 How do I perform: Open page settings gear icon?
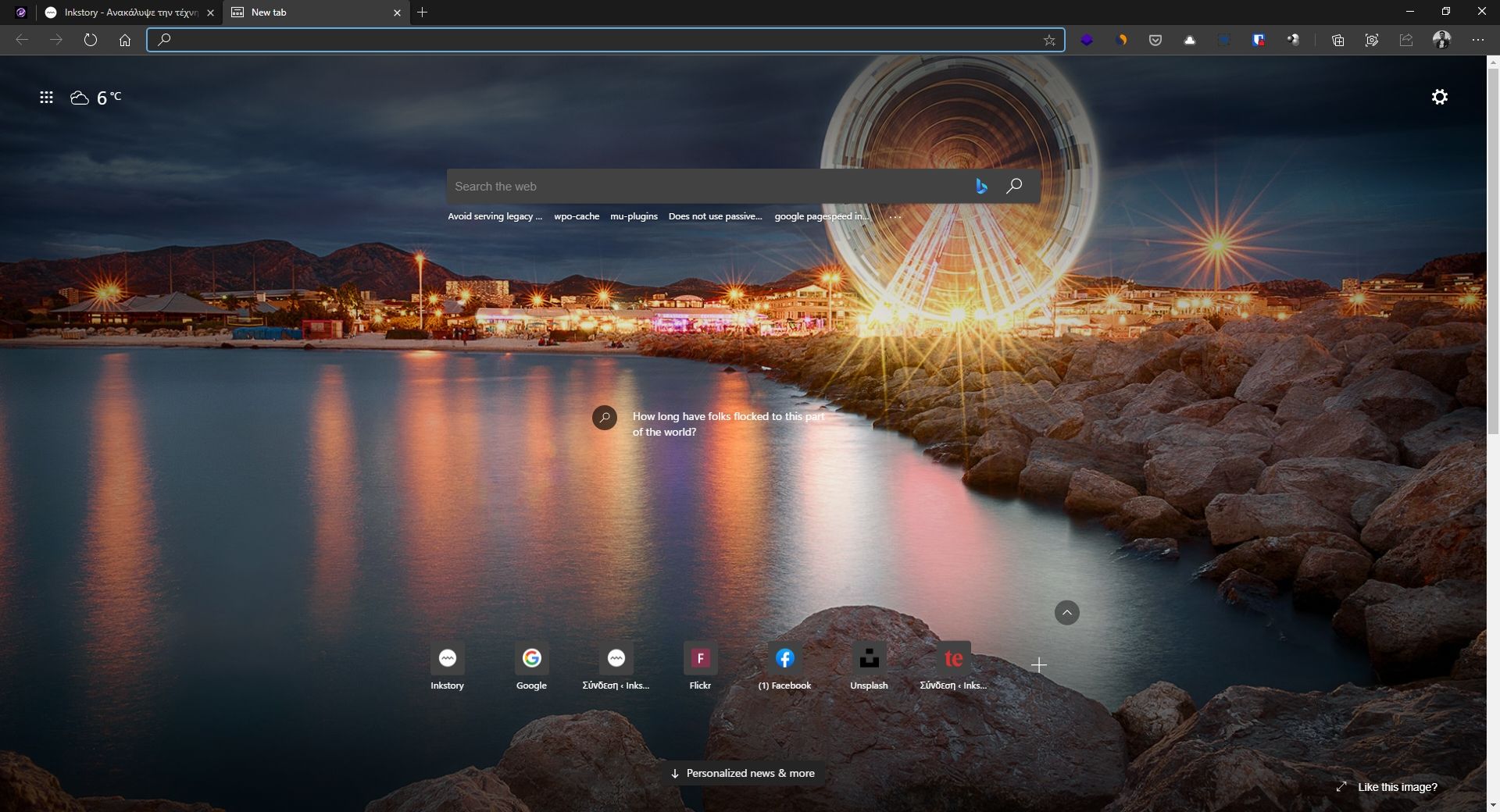[x=1439, y=97]
